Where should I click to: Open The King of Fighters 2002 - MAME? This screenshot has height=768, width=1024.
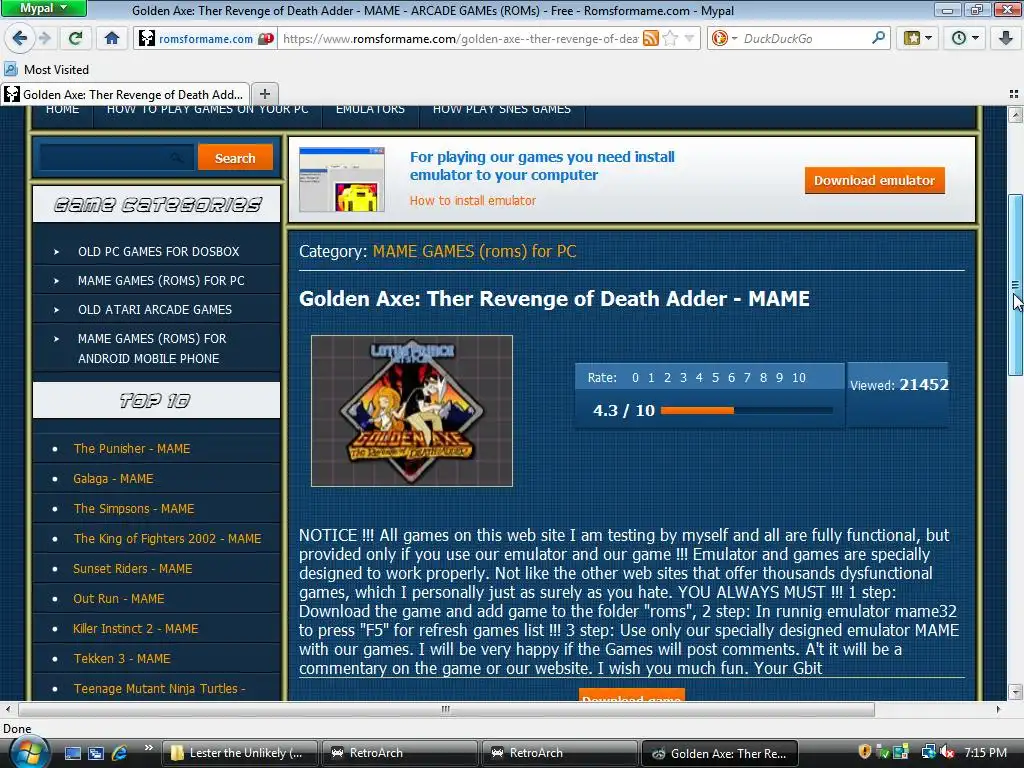tap(167, 539)
